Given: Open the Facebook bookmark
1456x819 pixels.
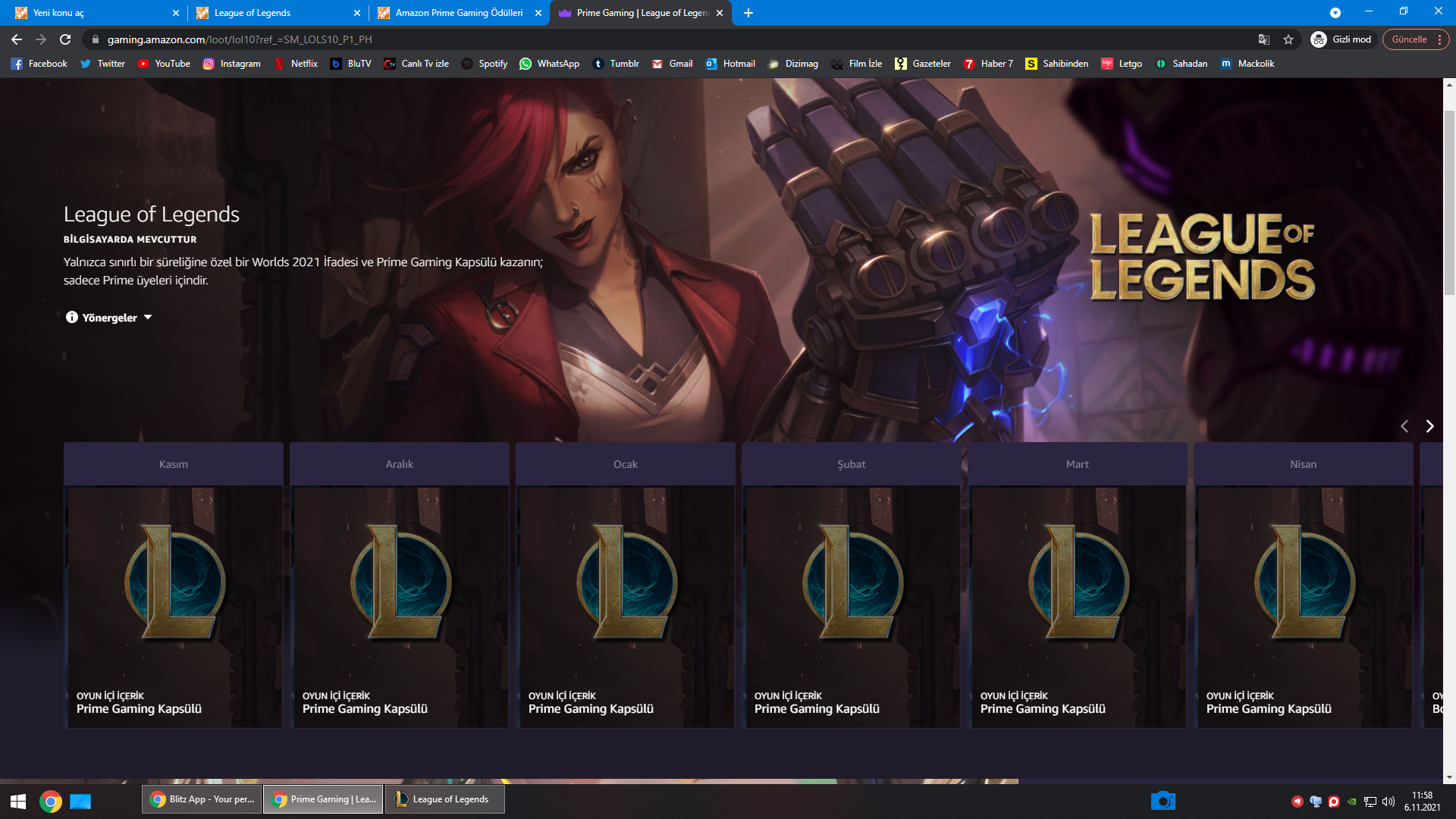Looking at the screenshot, I should pos(39,64).
